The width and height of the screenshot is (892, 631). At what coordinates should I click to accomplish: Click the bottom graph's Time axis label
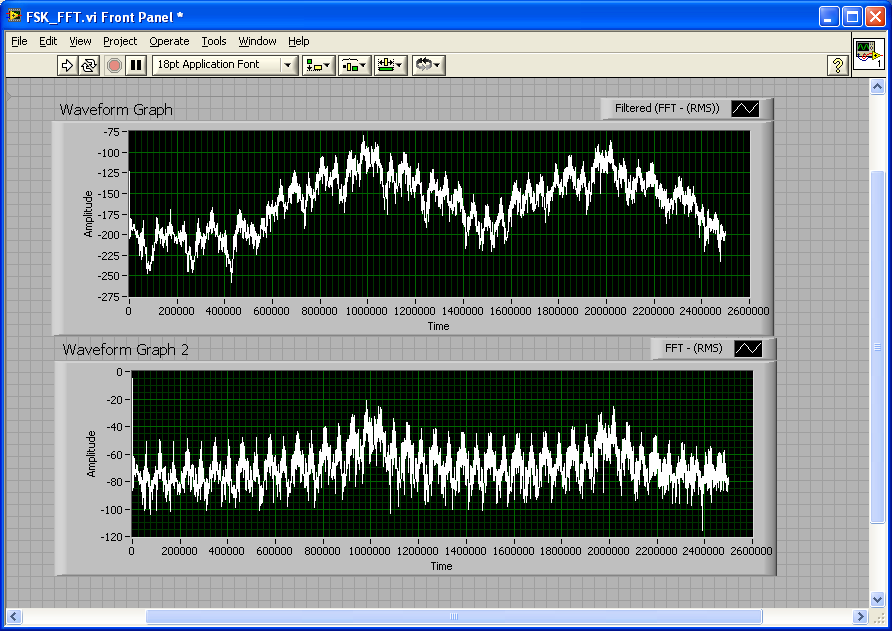coord(441,566)
